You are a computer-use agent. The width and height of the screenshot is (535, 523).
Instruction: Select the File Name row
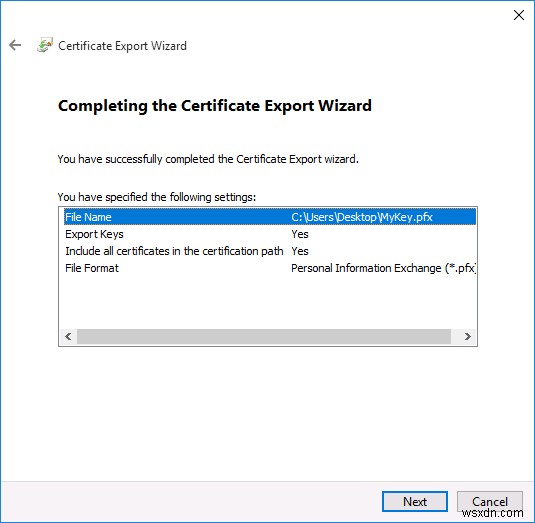pos(270,217)
